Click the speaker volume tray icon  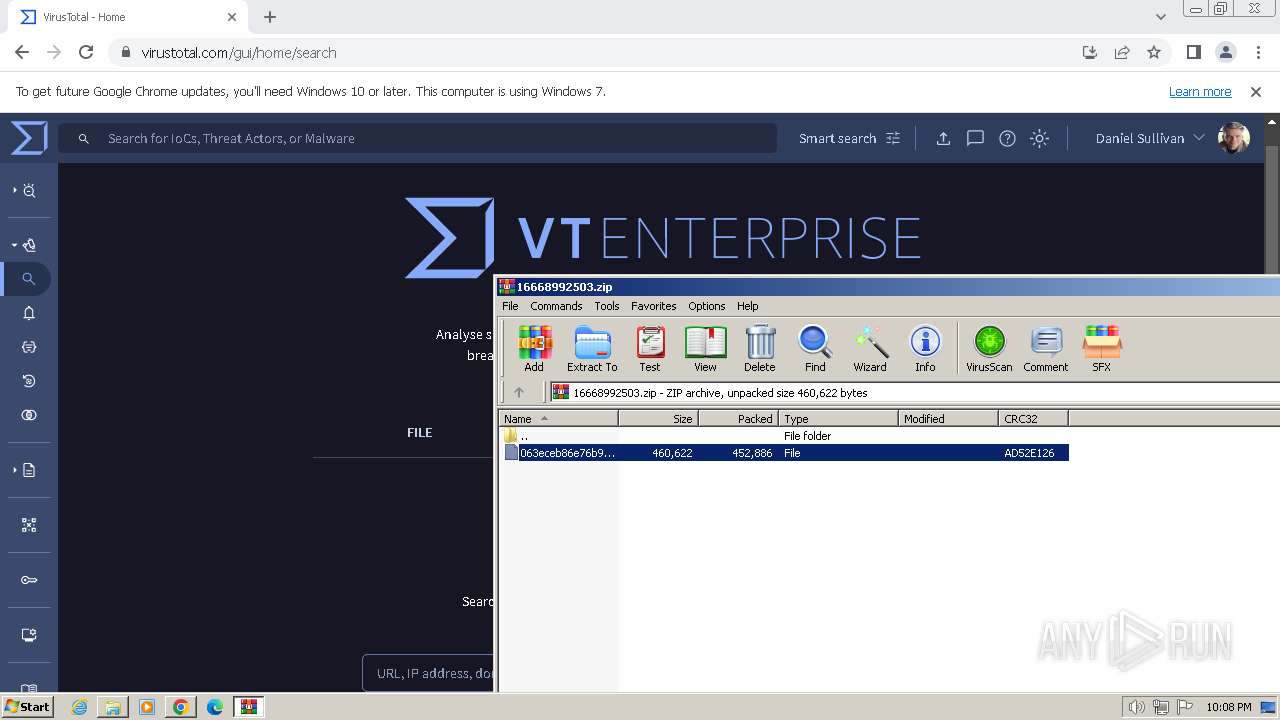tap(1136, 707)
